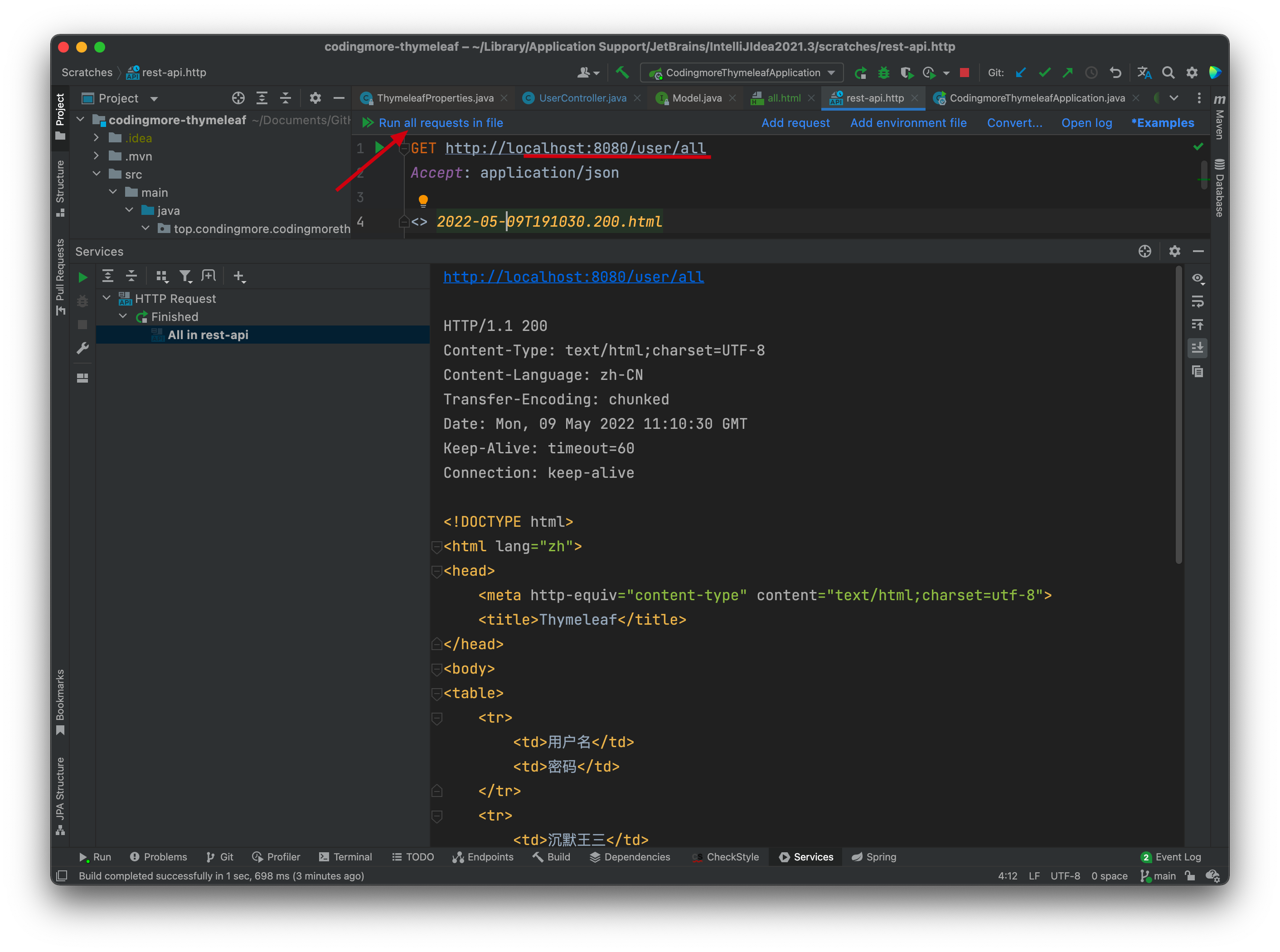Show Git history via the clock icon
This screenshot has width=1280, height=952.
click(x=1091, y=73)
